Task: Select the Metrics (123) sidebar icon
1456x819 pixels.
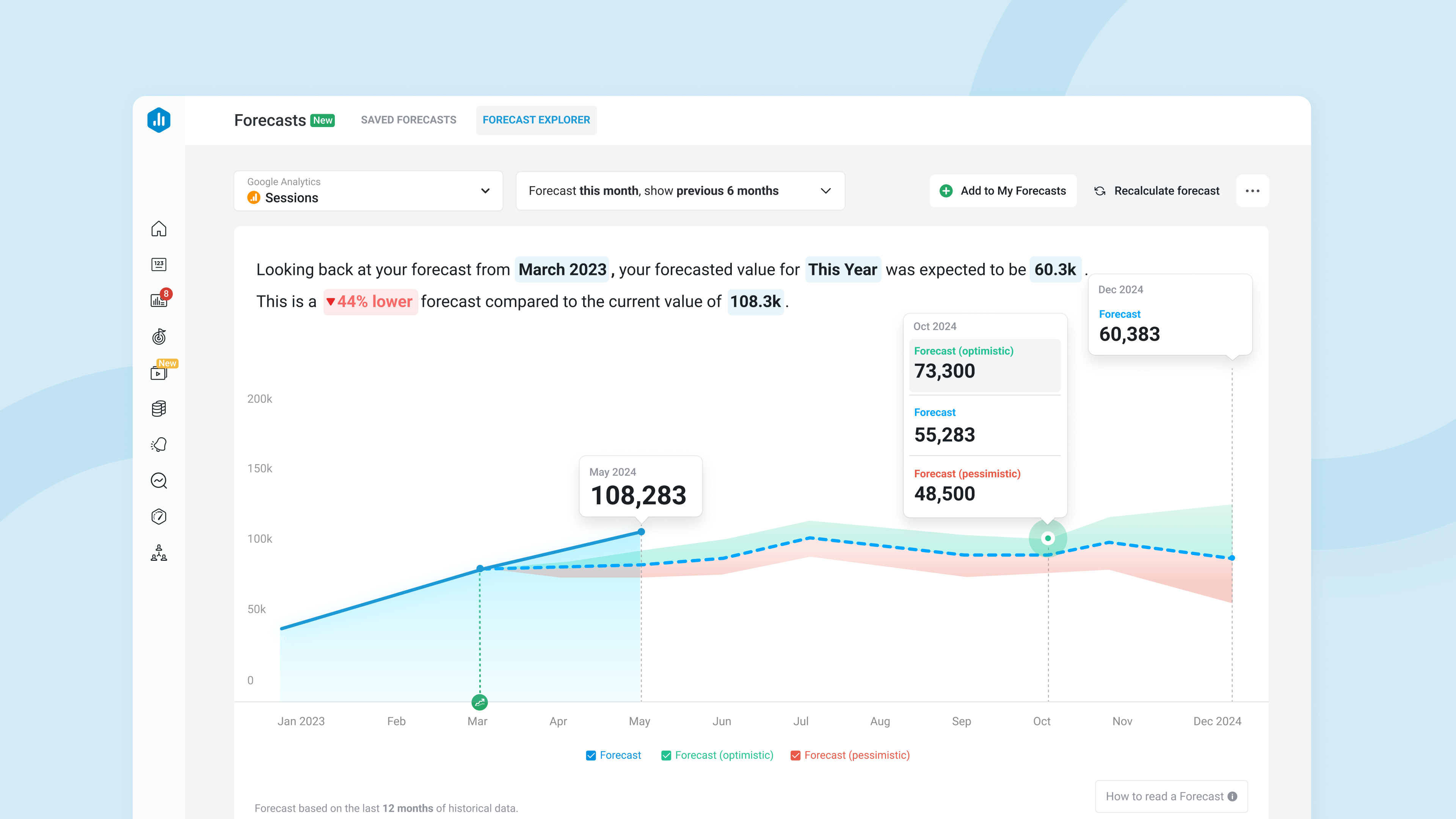Action: (159, 264)
